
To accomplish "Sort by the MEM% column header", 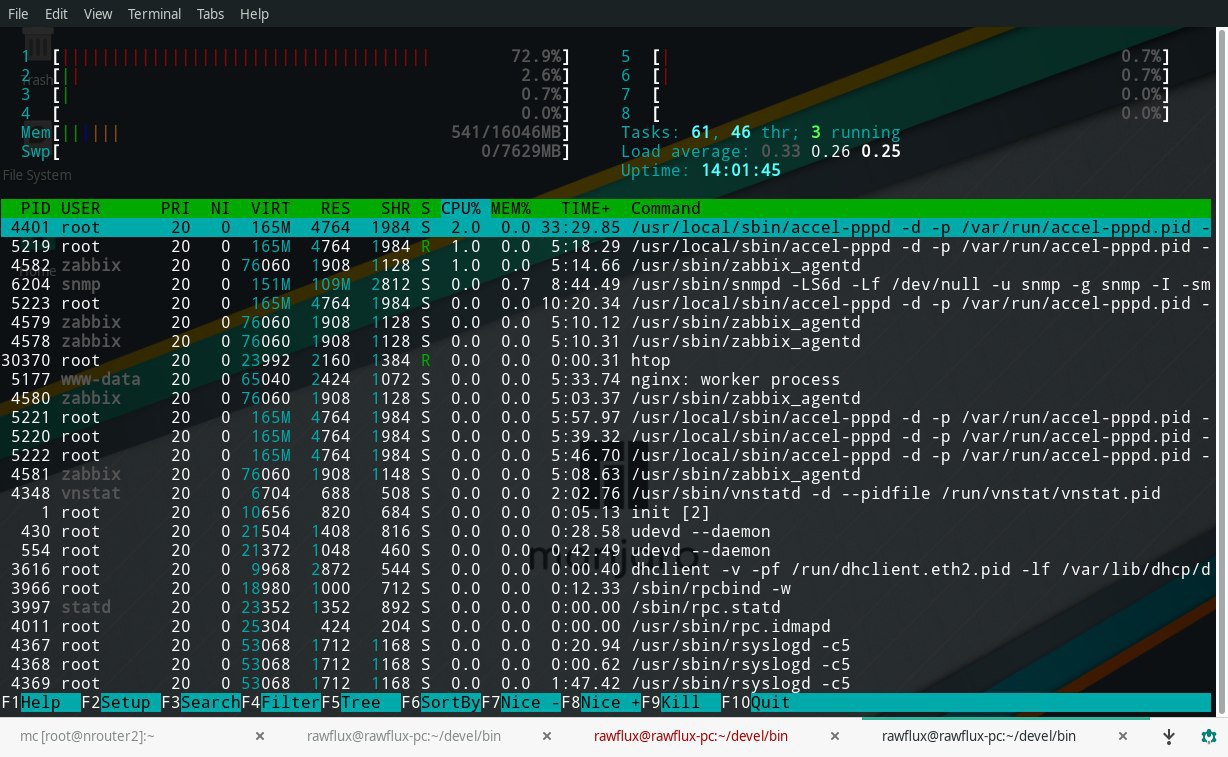I will coord(511,208).
